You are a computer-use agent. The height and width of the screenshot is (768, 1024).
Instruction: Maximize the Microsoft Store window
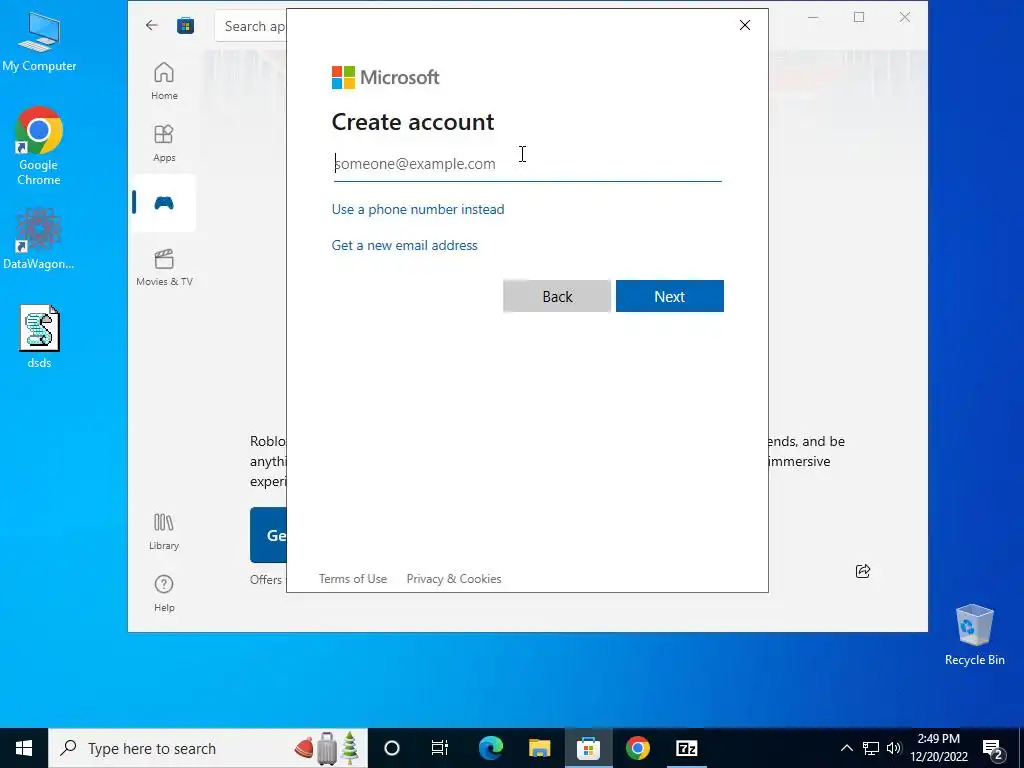pyautogui.click(x=859, y=18)
